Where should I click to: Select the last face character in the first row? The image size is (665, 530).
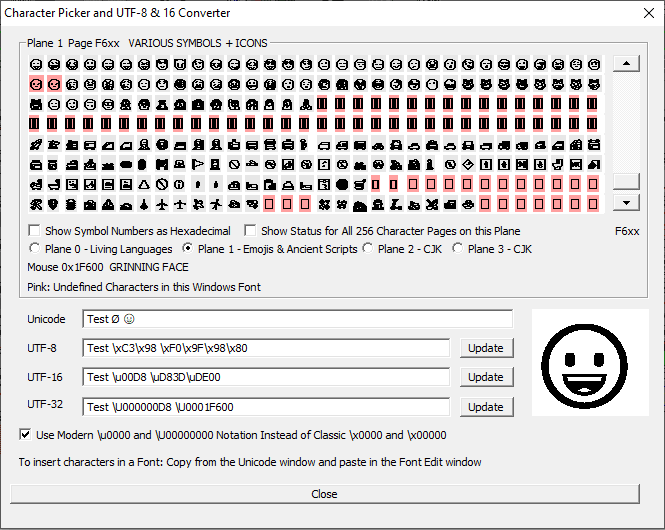coord(594,64)
